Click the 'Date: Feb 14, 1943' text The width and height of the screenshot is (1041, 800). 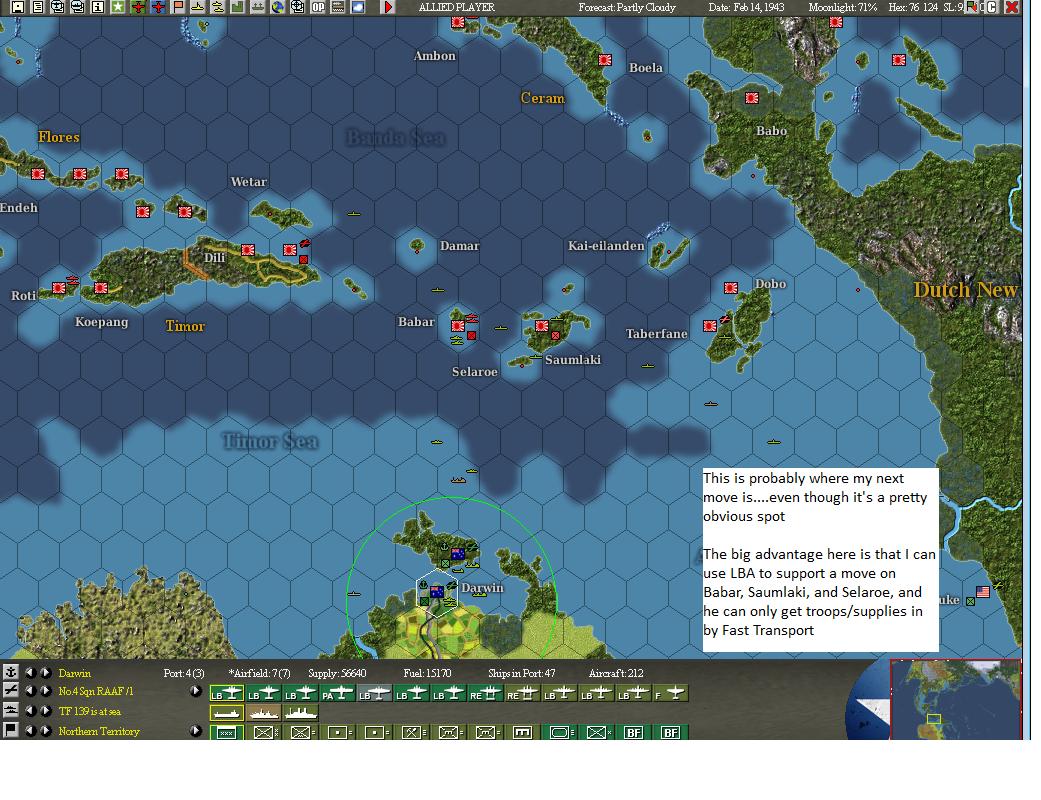[746, 7]
